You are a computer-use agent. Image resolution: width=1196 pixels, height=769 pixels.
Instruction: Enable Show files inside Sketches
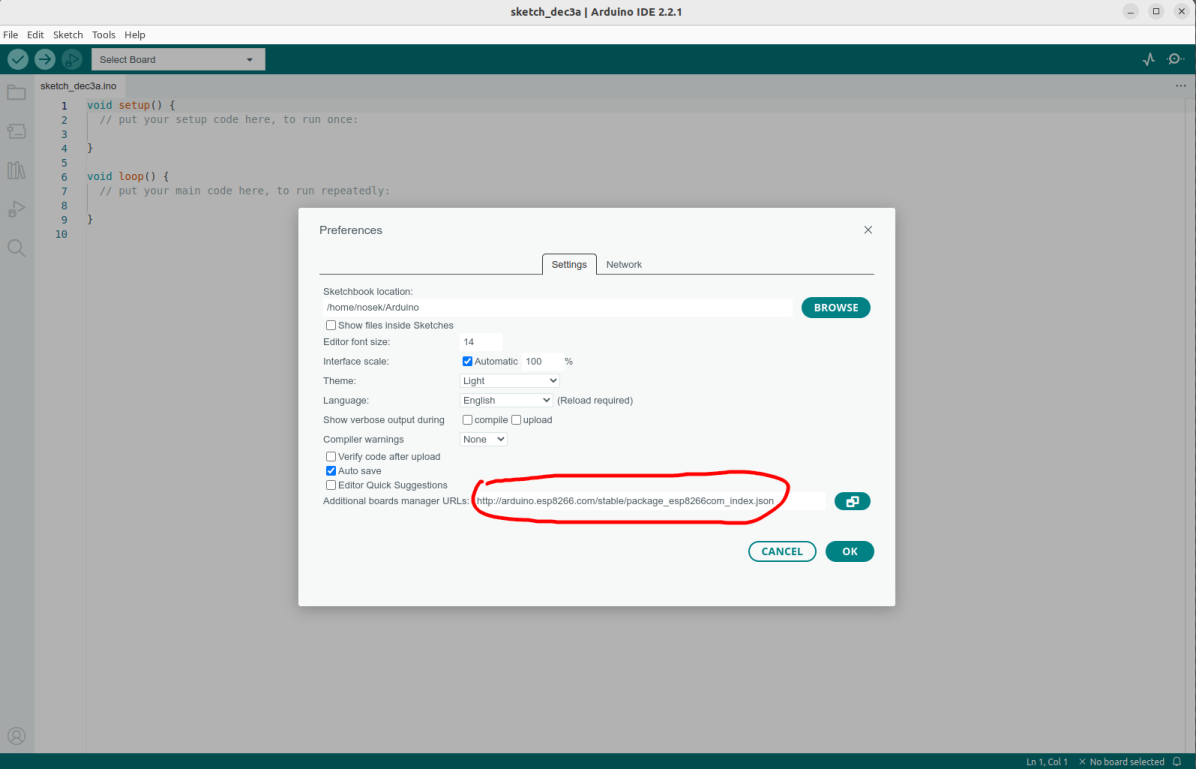point(331,325)
